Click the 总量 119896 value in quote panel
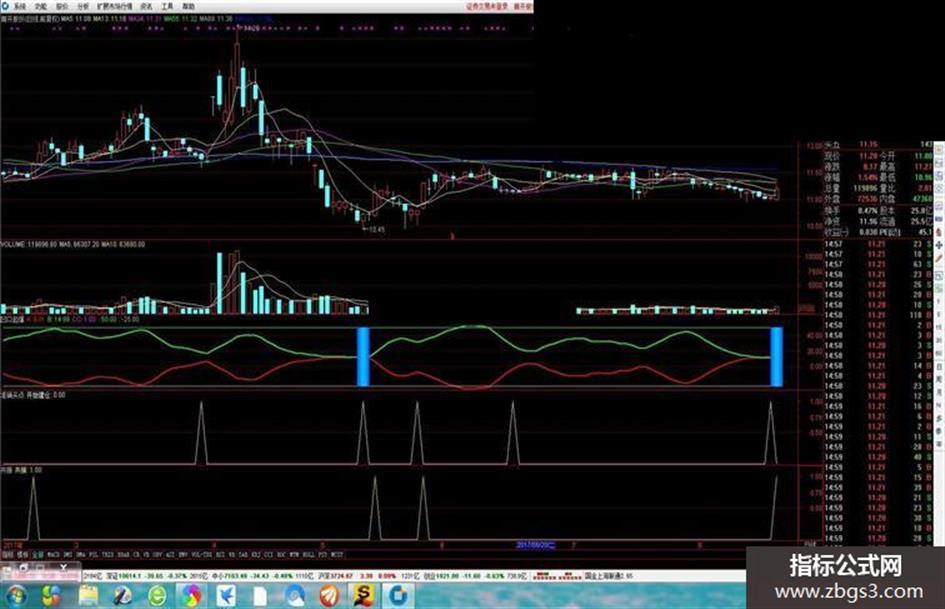This screenshot has width=945, height=609. (x=865, y=188)
